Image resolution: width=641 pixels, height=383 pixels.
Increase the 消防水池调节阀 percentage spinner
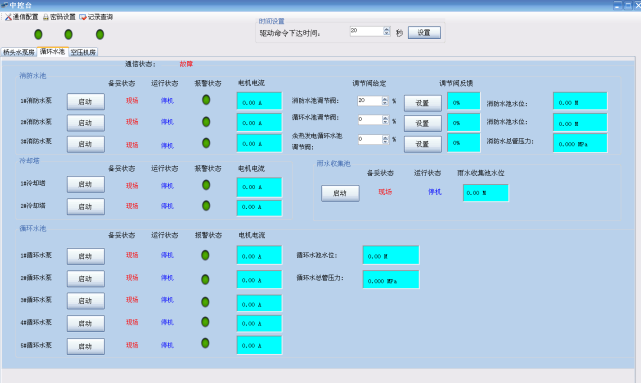click(x=385, y=99)
